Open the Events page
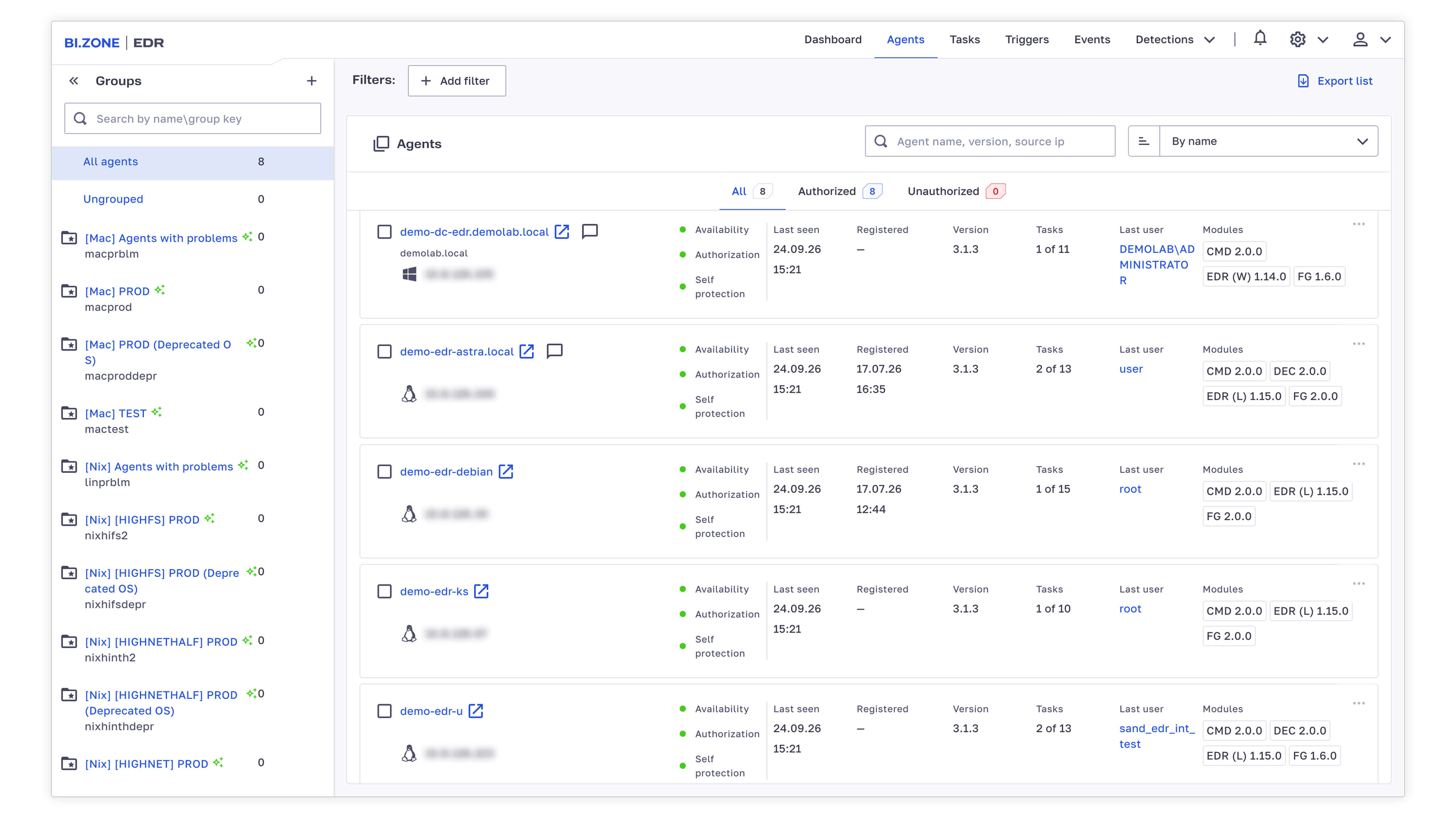 pyautogui.click(x=1092, y=39)
